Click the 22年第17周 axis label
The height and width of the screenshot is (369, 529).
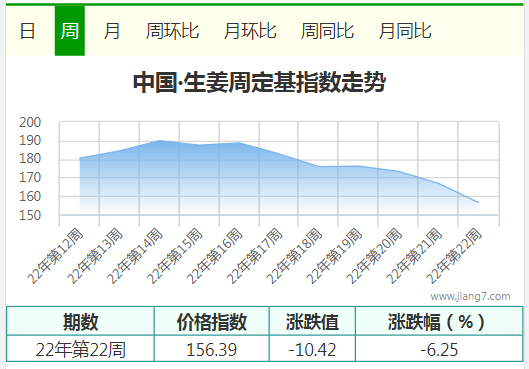(255, 256)
